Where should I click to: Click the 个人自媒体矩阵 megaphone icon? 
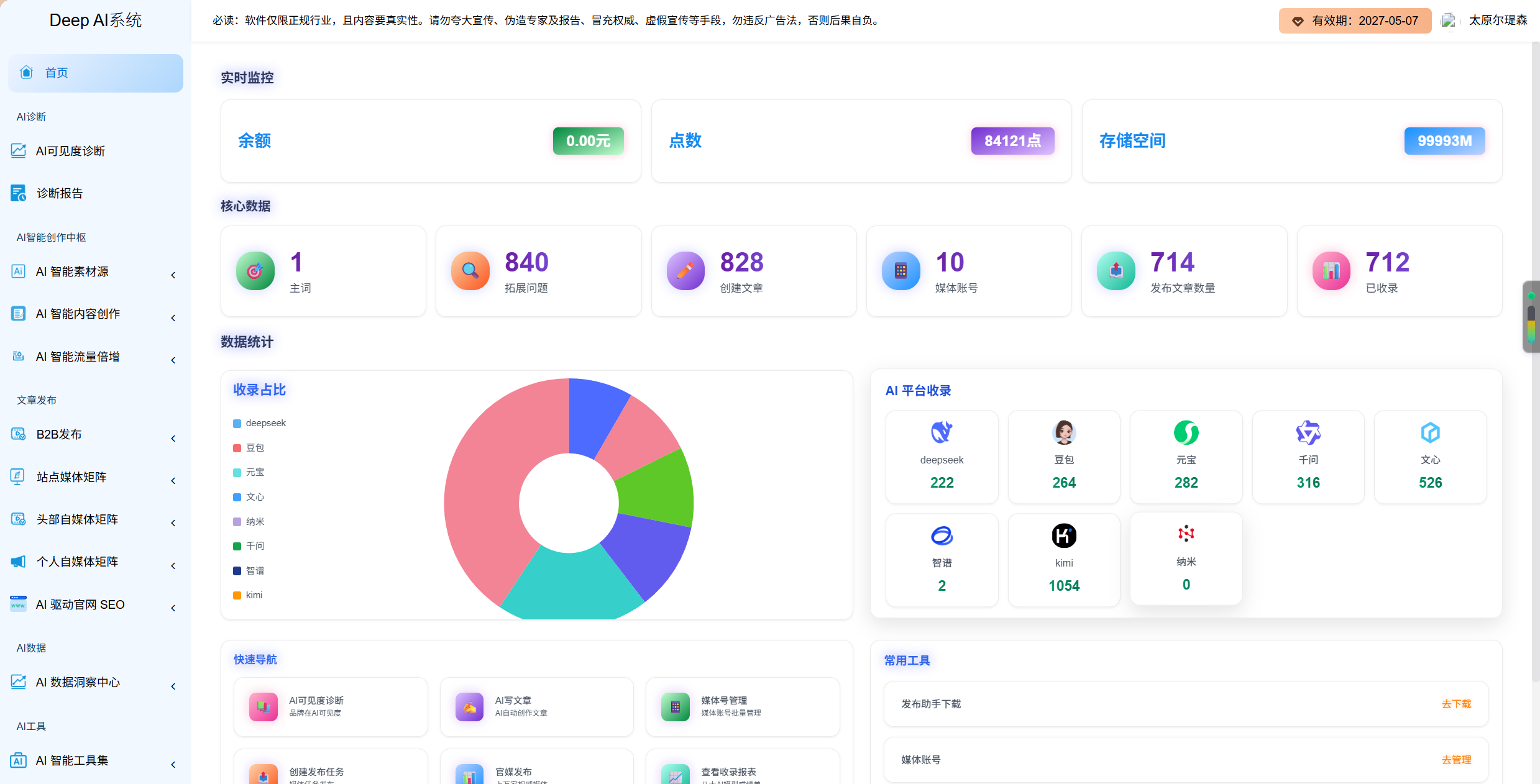click(x=19, y=562)
